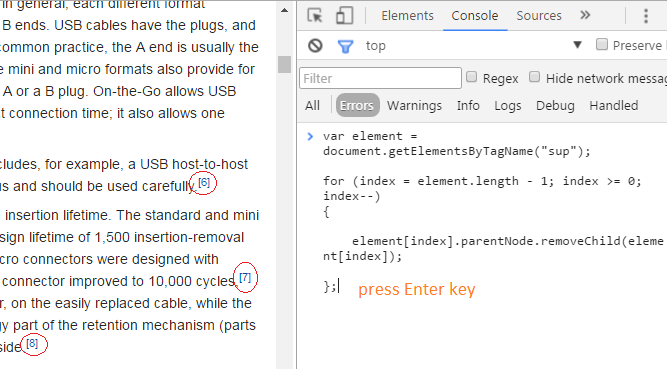Activate the inspect element picker icon
The image size is (667, 369).
pyautogui.click(x=315, y=16)
